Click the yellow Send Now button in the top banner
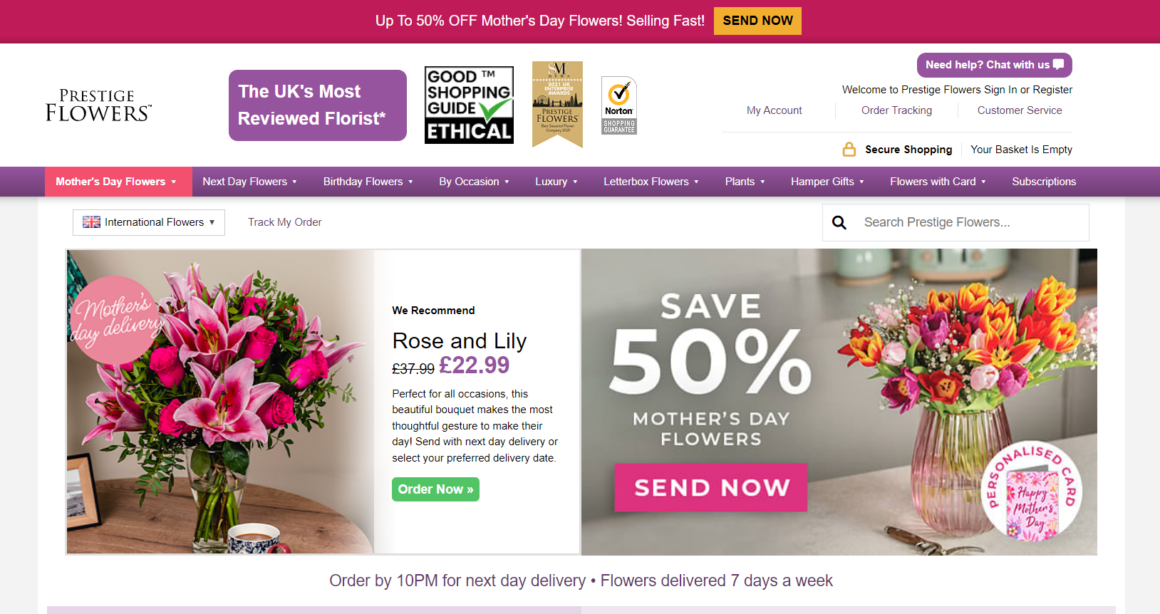1160x614 pixels. [x=758, y=21]
